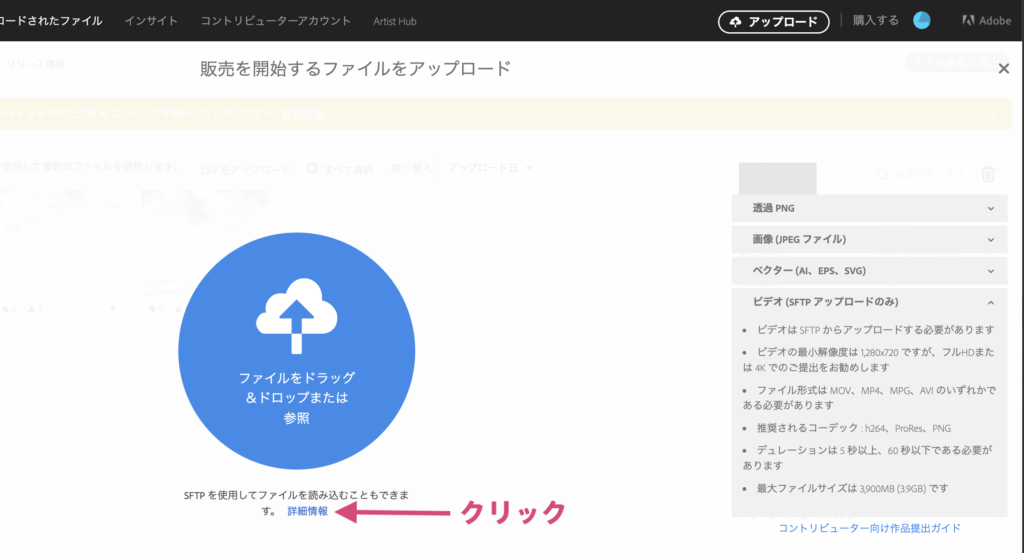Open the Artist Hub tab
Screen dimensions: 1024x553
(394, 22)
